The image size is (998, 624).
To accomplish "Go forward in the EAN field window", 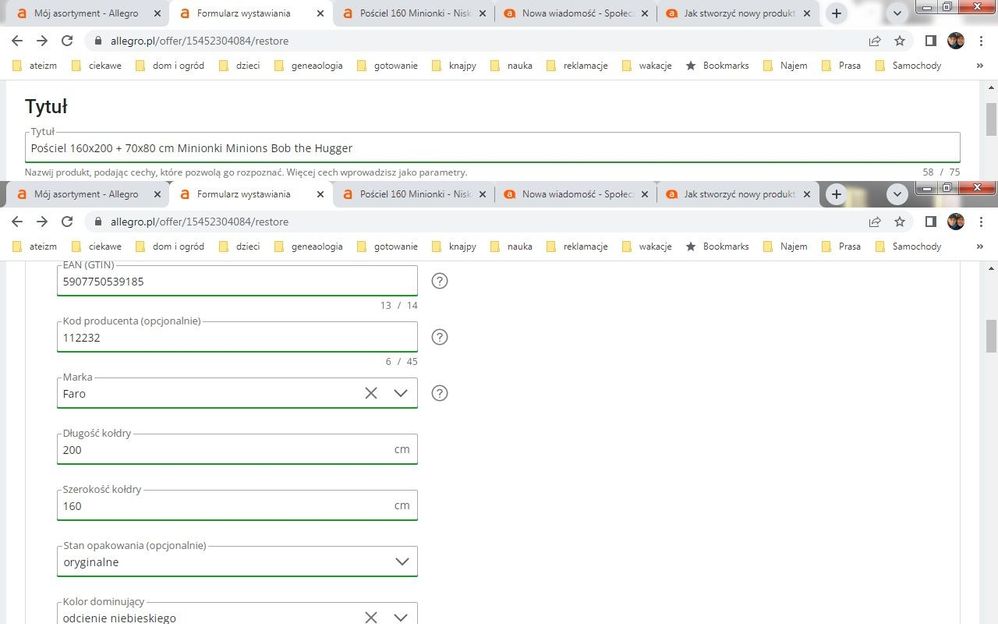I will [x=42, y=222].
